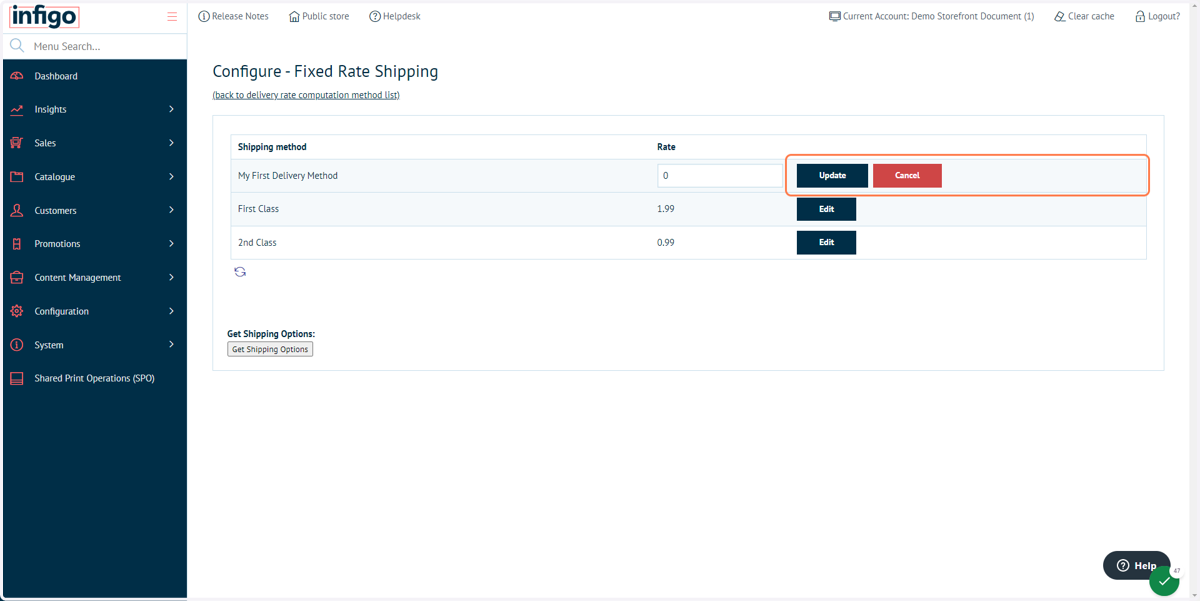Click the 1.99 rate value
Viewport: 1200px width, 601px height.
click(666, 209)
